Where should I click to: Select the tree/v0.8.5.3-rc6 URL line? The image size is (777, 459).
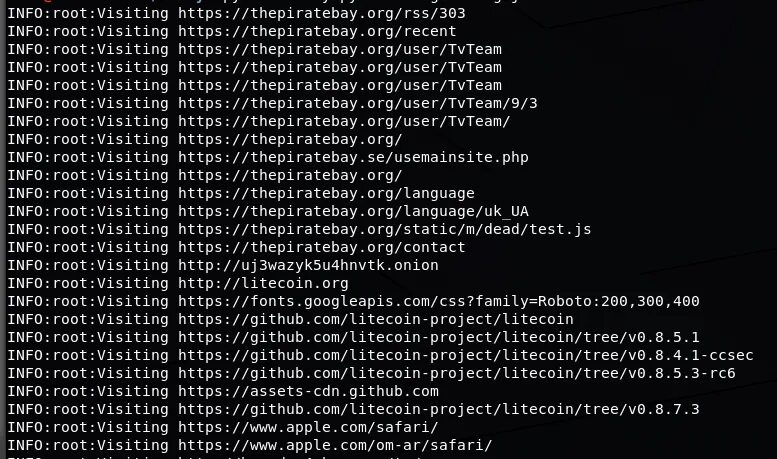pos(371,373)
